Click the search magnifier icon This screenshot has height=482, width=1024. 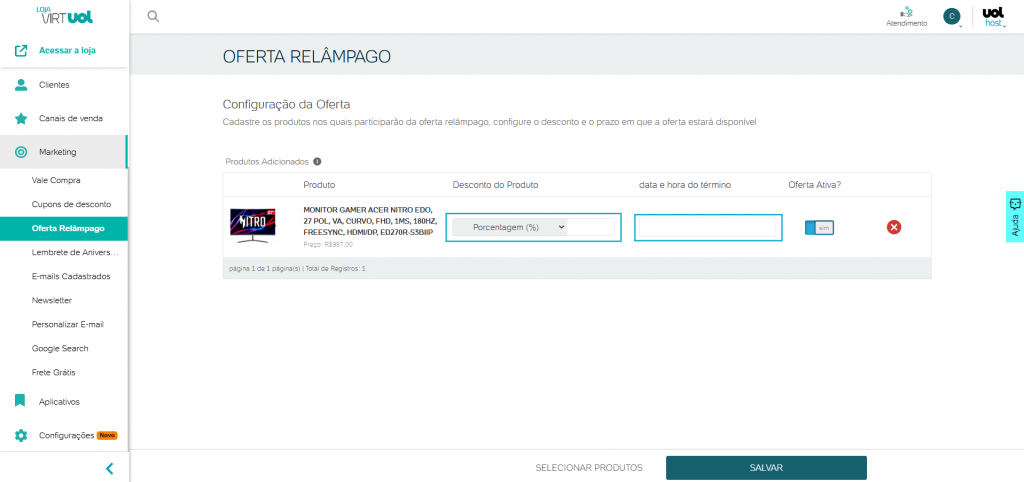[153, 16]
